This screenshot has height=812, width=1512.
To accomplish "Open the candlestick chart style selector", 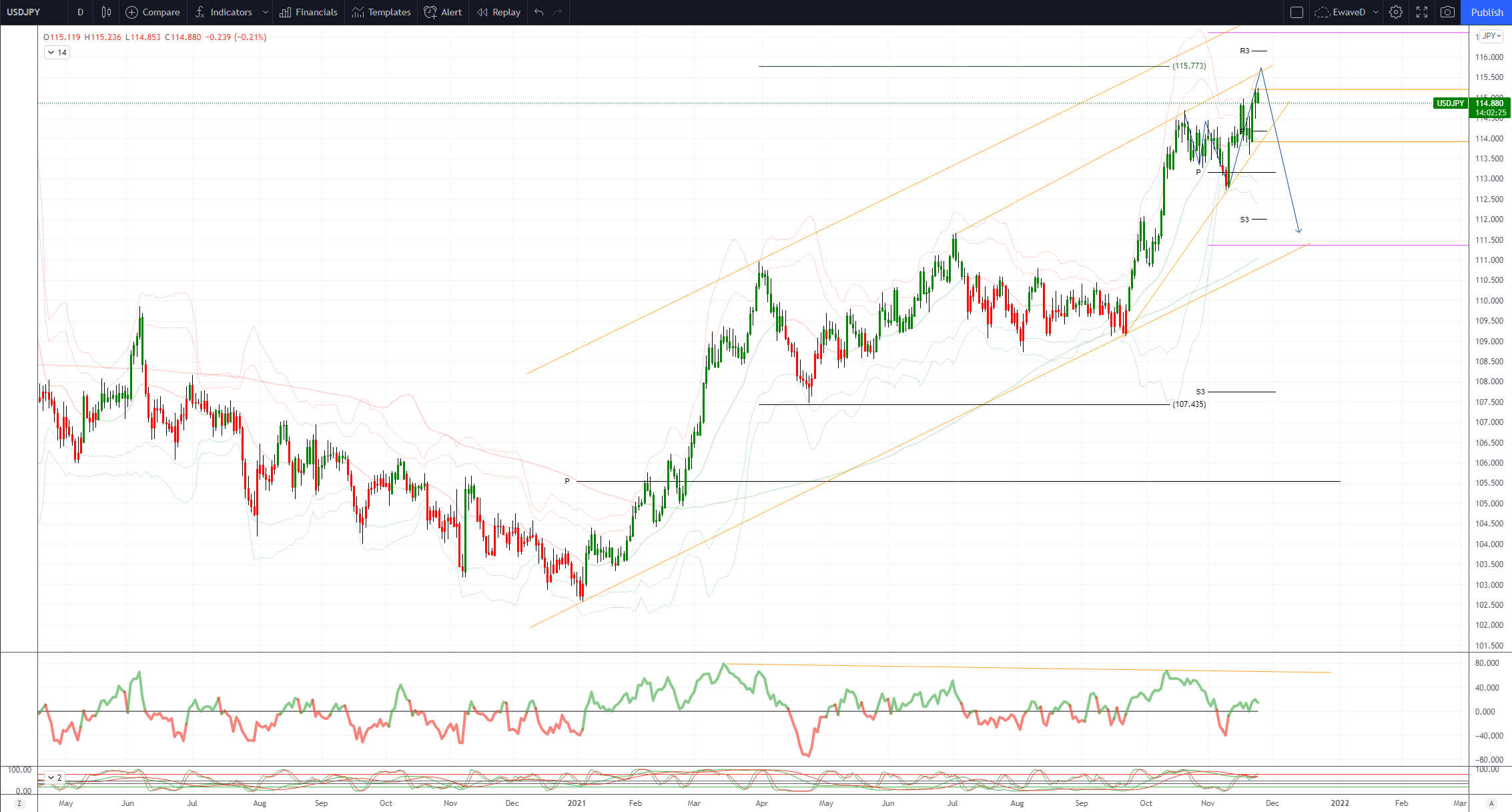I will [x=106, y=12].
